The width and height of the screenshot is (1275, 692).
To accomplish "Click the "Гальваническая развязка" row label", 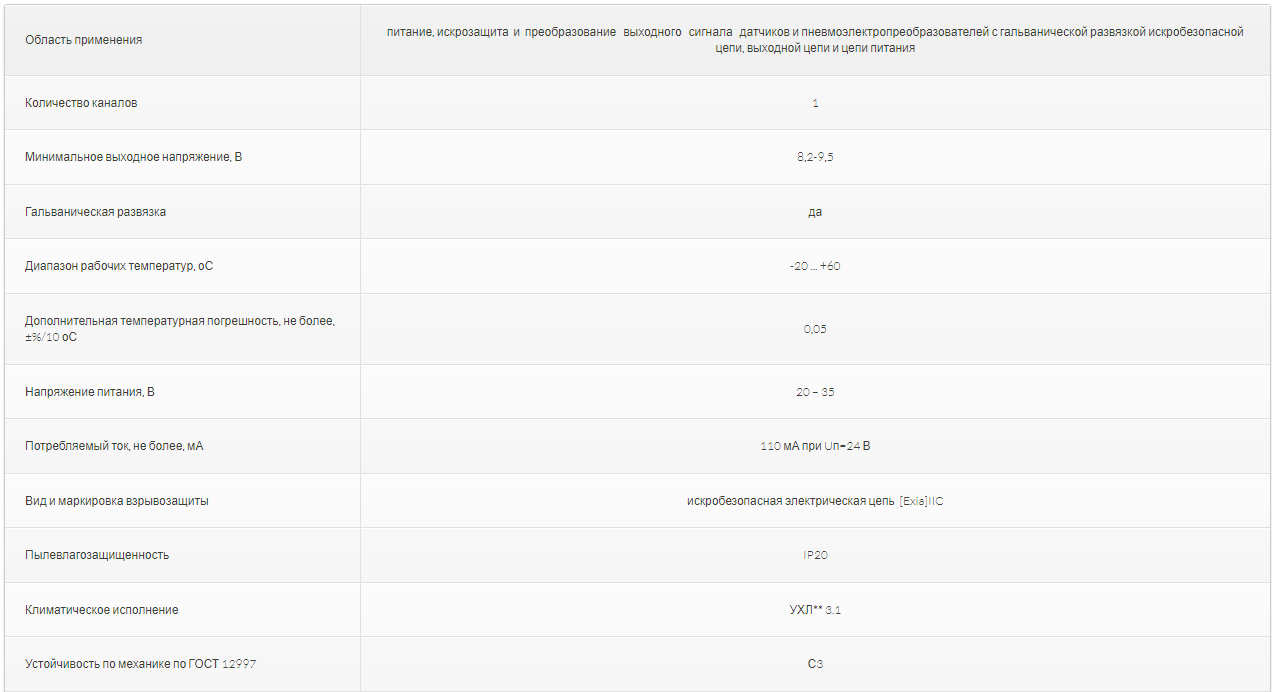I will click(x=95, y=212).
